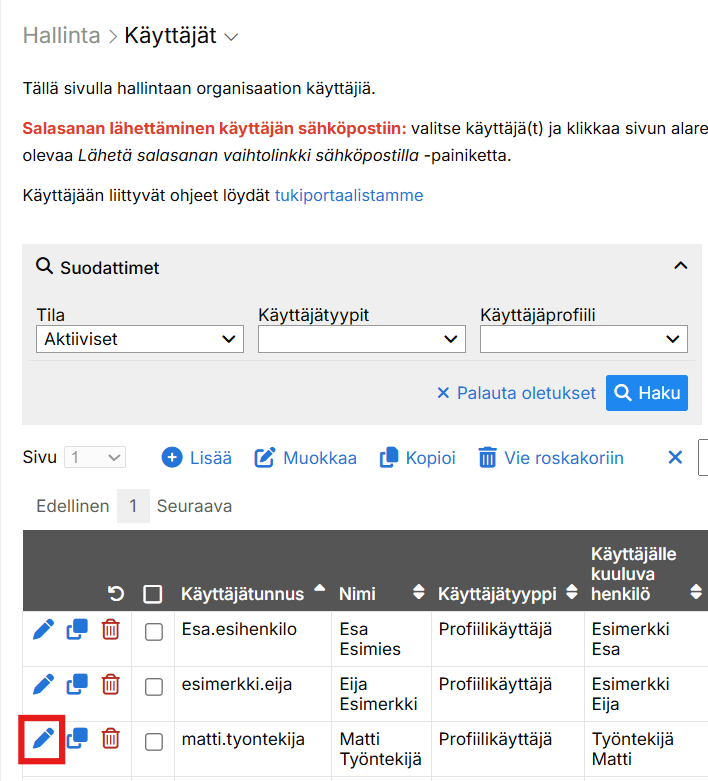Click the copy icon for Esa.esihenkilo row
Viewport: 708px width, 781px height.
[x=77, y=630]
